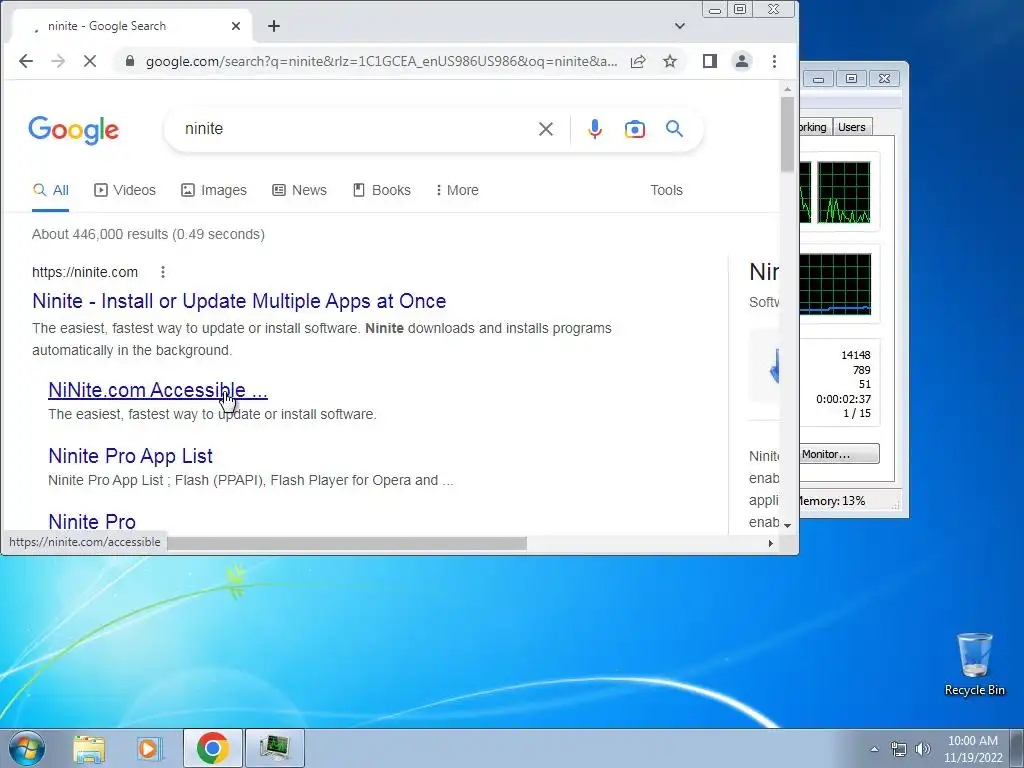
Task: Open result options dots next to ninite.com
Action: [x=163, y=272]
